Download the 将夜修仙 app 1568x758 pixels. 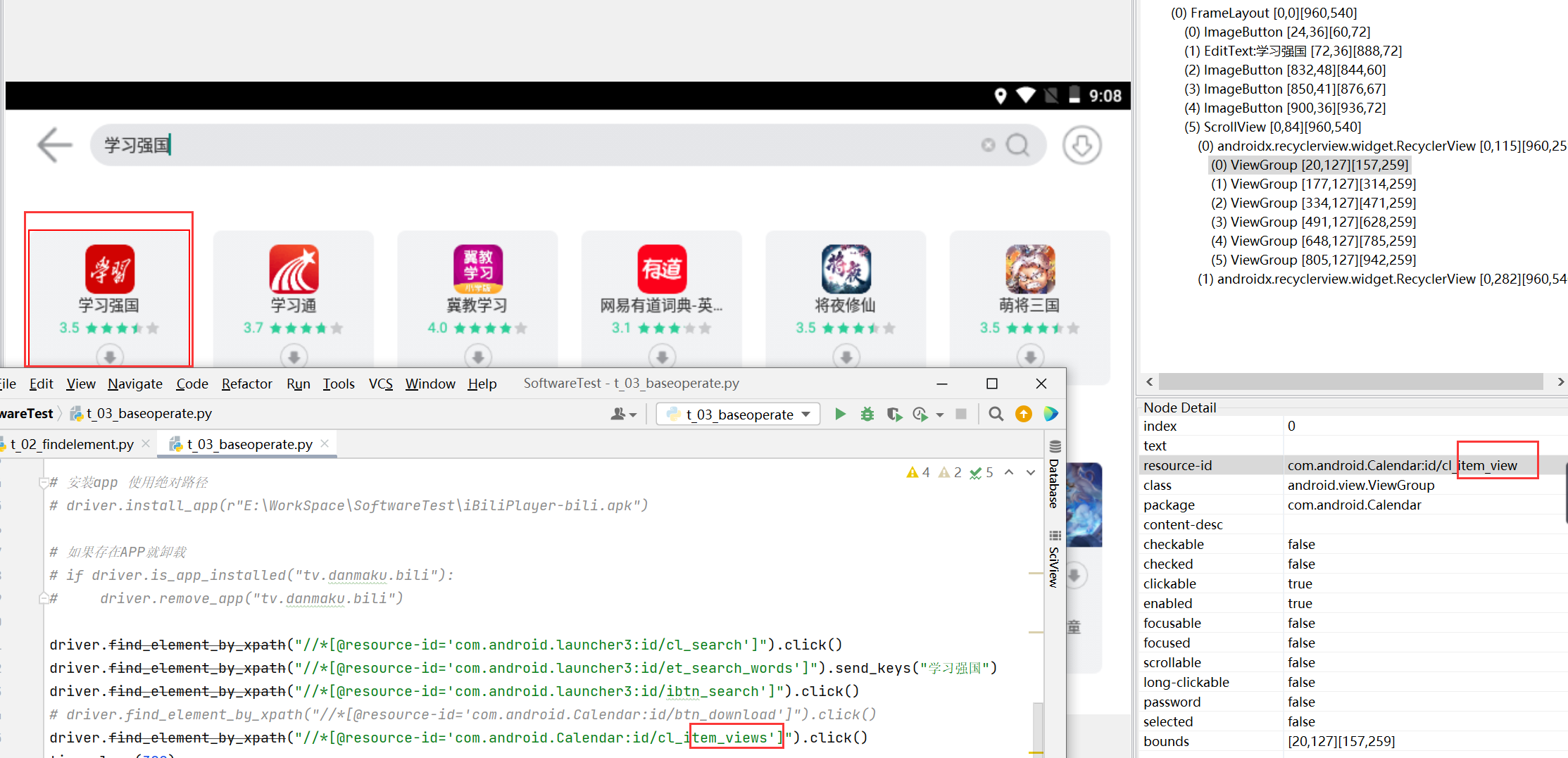tap(846, 357)
